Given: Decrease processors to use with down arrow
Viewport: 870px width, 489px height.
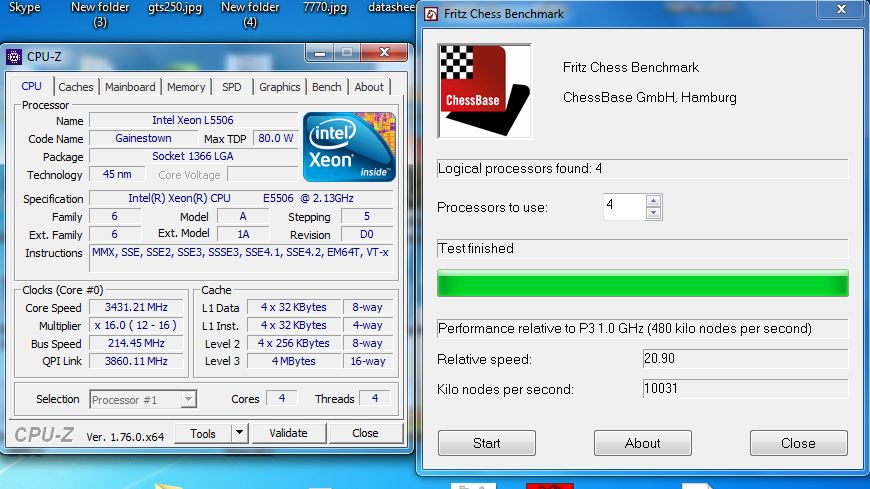Looking at the screenshot, I should 653,213.
